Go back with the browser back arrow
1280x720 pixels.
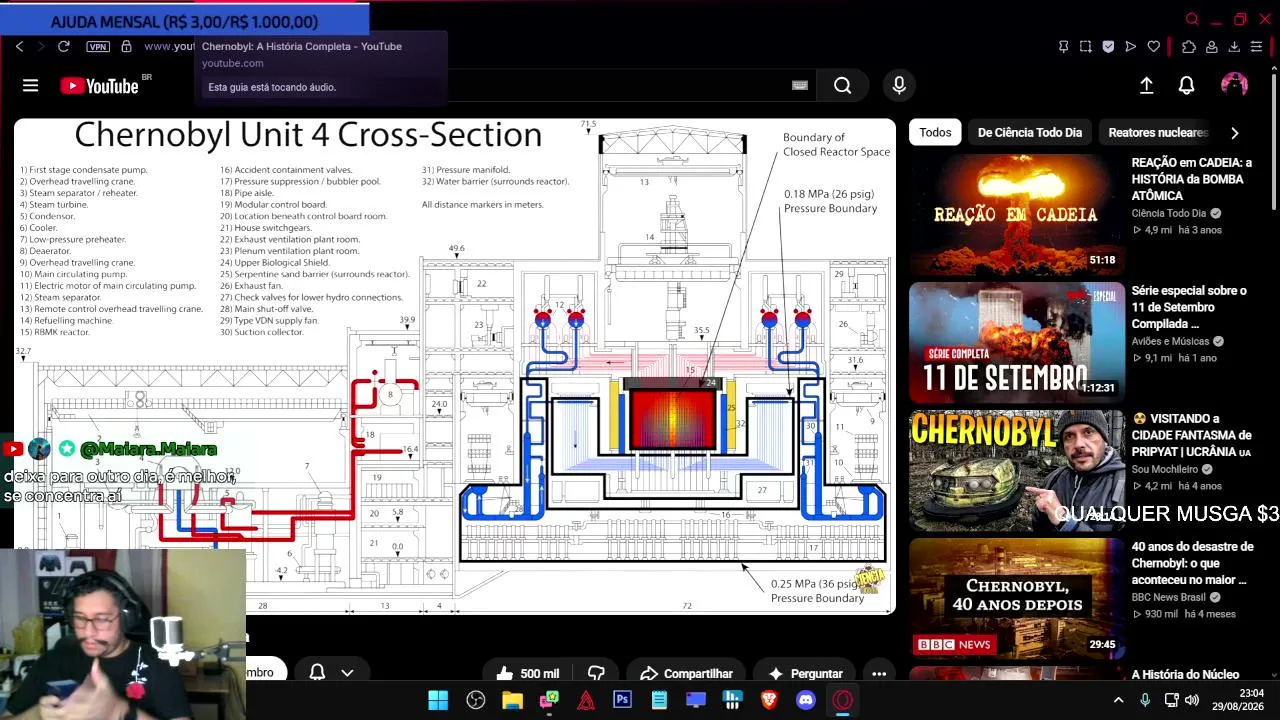click(x=19, y=46)
